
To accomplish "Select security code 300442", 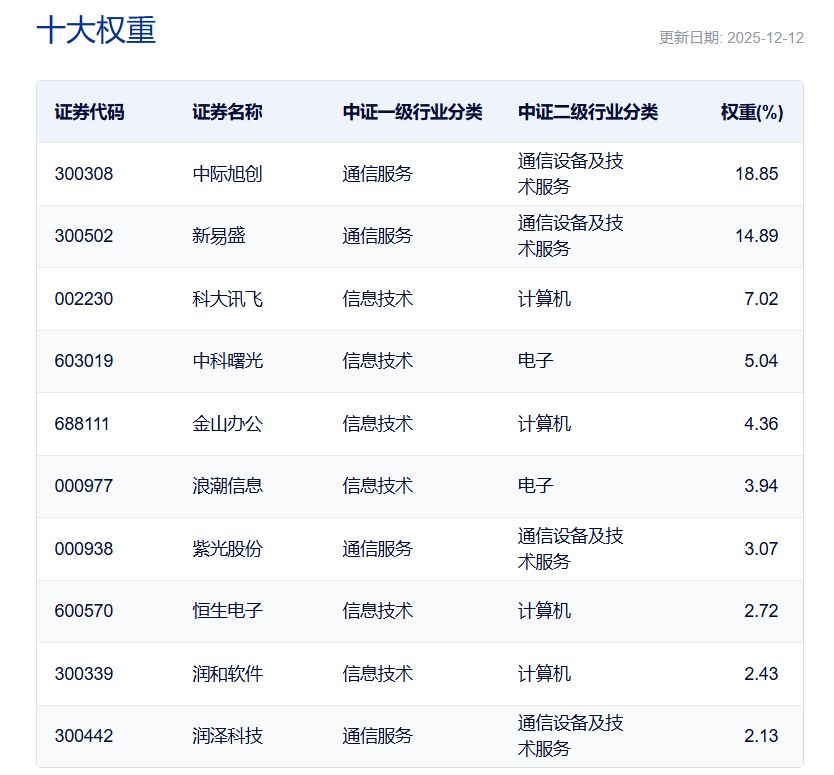I will (84, 736).
